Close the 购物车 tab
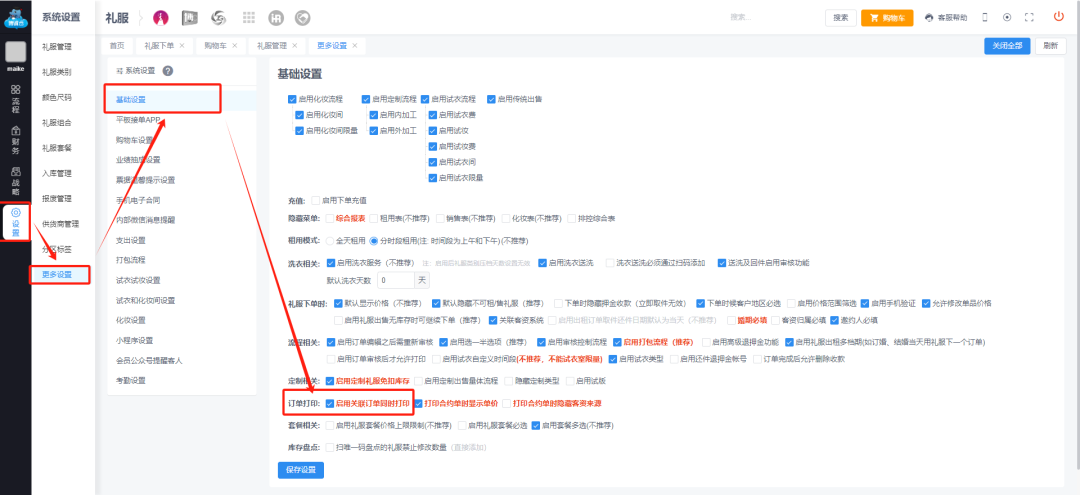Image resolution: width=1080 pixels, height=495 pixels. [234, 45]
